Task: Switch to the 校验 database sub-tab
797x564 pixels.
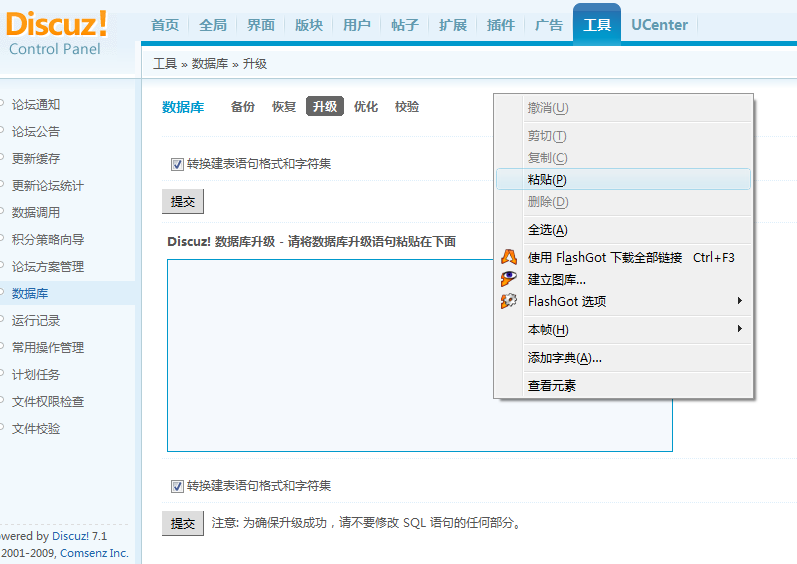Action: [x=407, y=107]
